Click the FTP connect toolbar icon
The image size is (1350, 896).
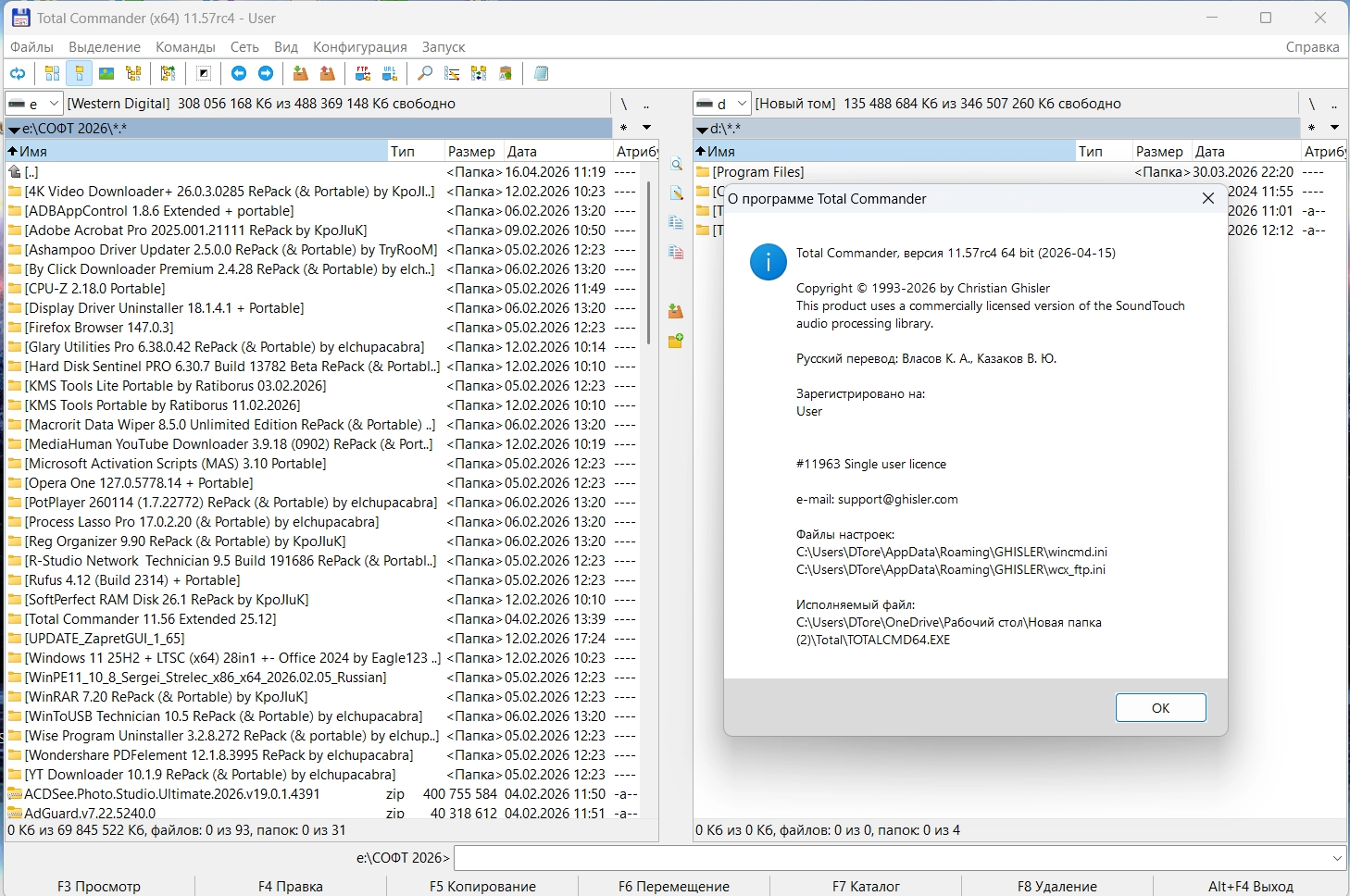(x=363, y=74)
